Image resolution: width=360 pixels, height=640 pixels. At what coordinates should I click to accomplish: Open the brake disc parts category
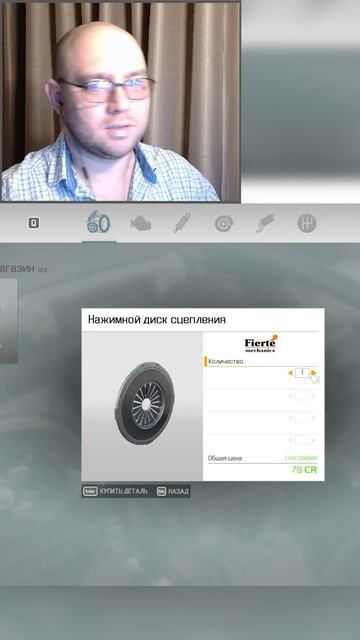click(x=224, y=223)
